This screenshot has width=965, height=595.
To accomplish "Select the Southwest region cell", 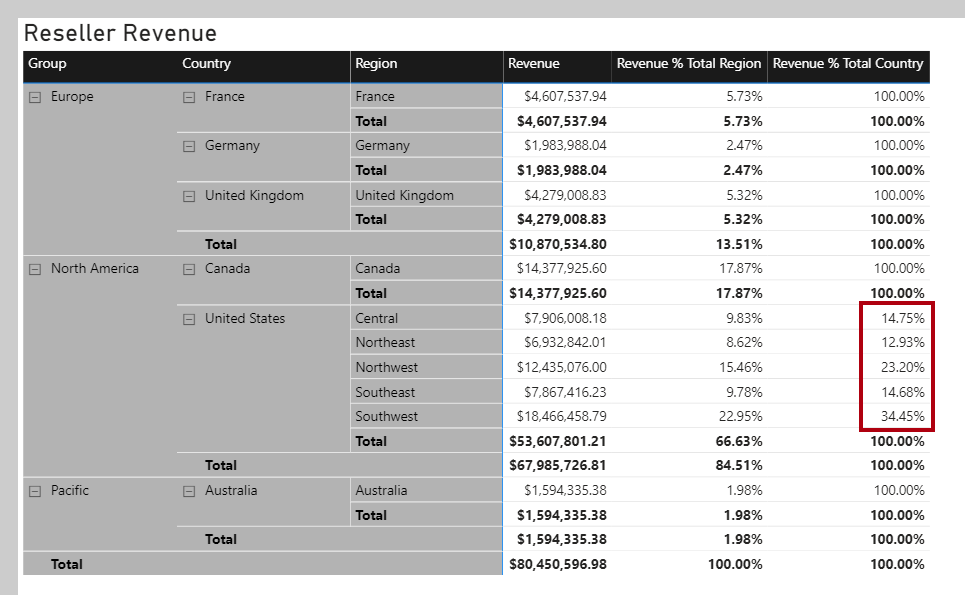I will pos(386,416).
